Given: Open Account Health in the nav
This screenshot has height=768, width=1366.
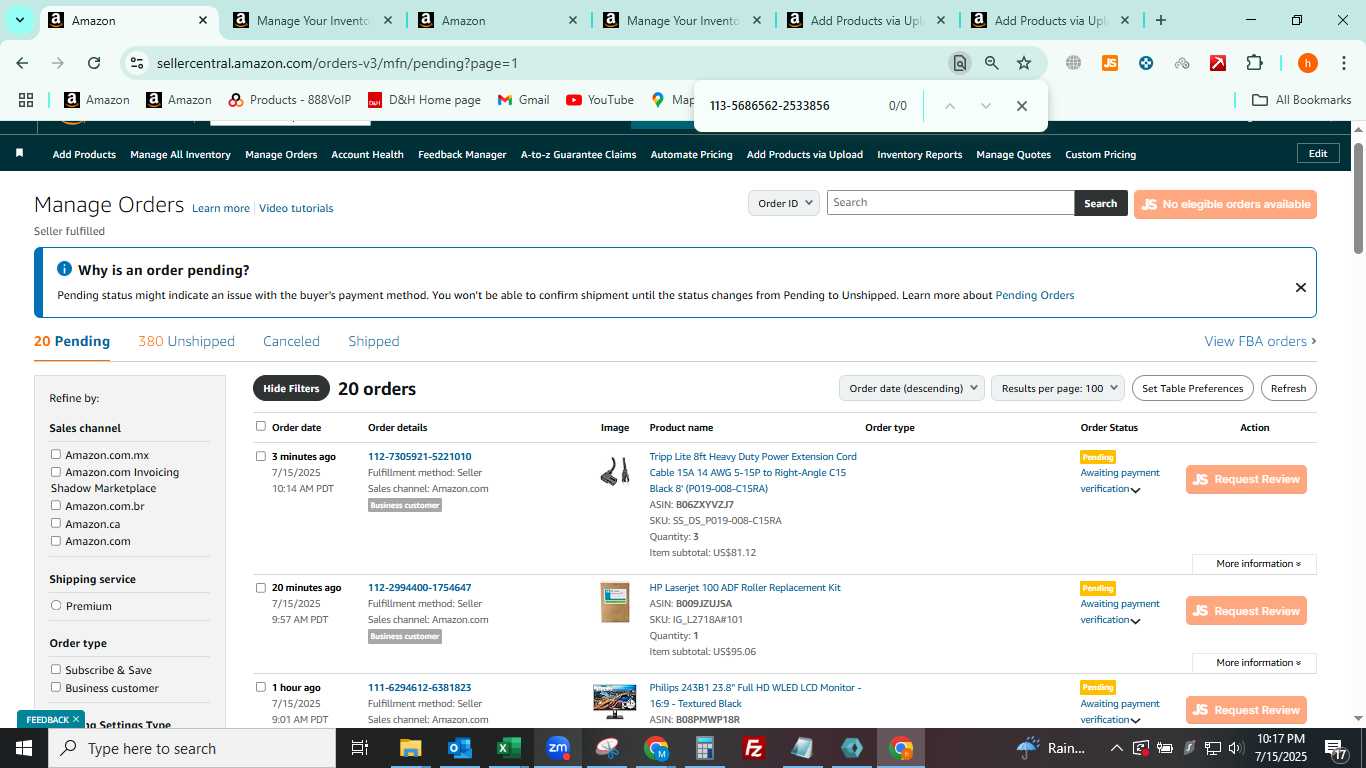Looking at the screenshot, I should click(x=367, y=154).
